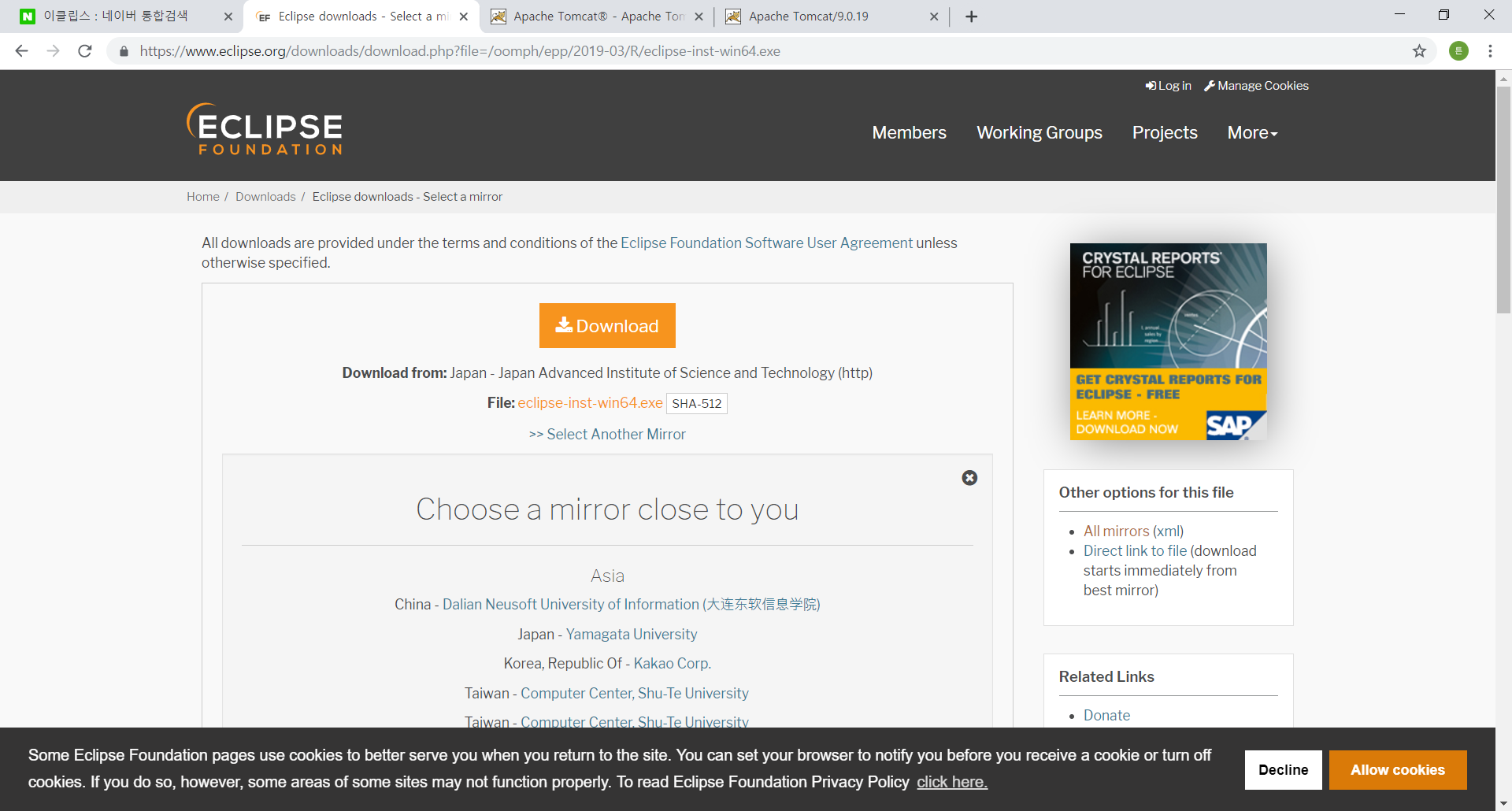Open the Donate link

pyautogui.click(x=1106, y=716)
